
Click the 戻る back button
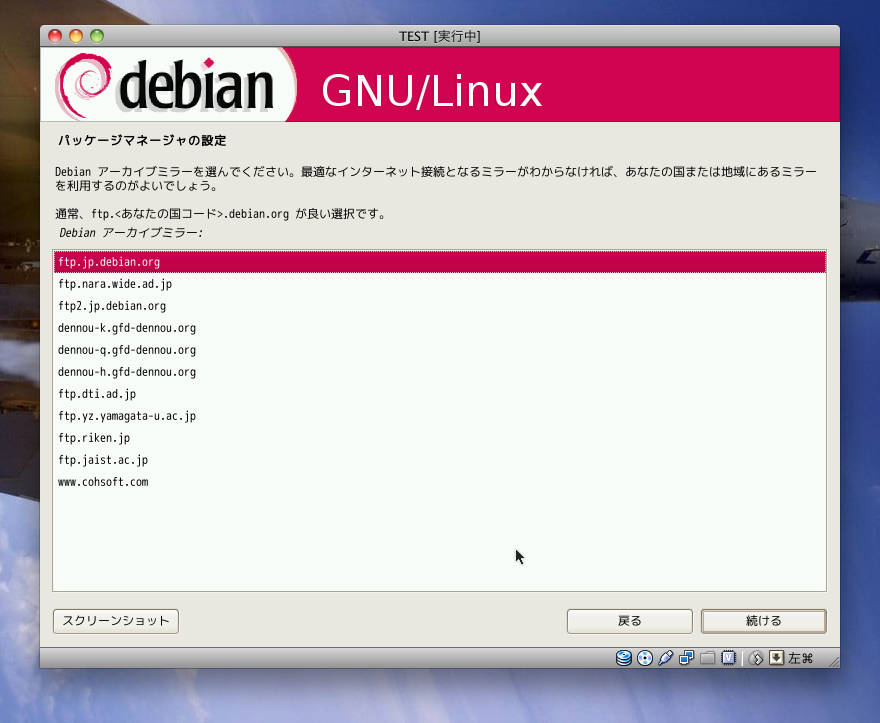630,621
